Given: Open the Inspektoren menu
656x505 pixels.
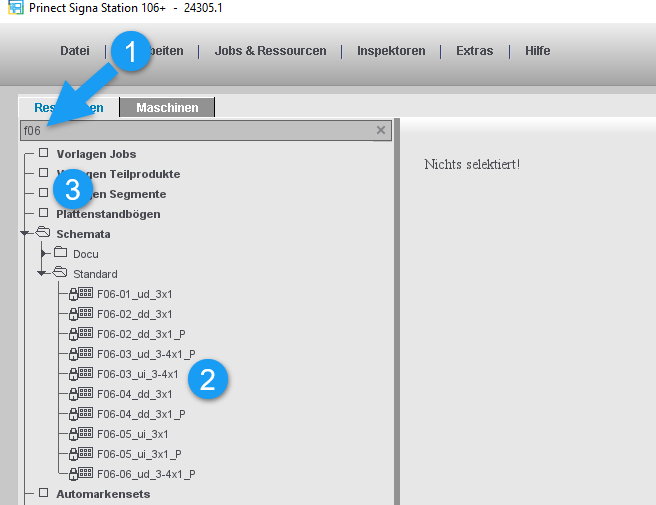Looking at the screenshot, I should [x=391, y=51].
